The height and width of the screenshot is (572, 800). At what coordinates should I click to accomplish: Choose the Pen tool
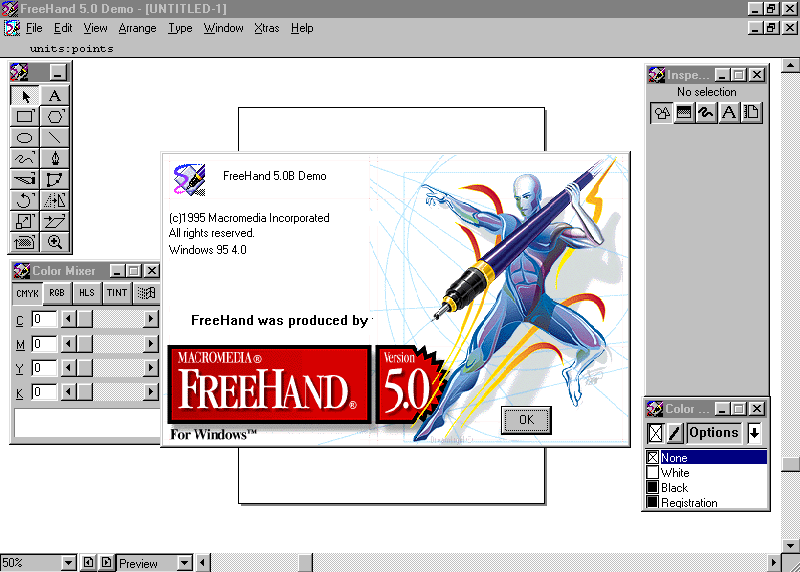(x=55, y=158)
